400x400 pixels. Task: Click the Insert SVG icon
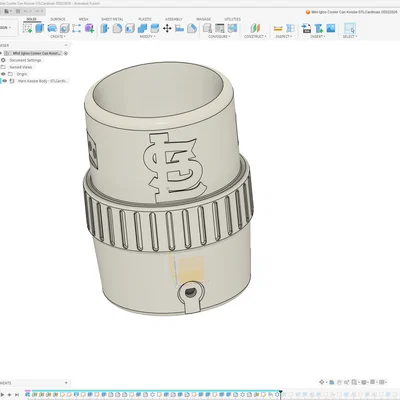click(306, 28)
